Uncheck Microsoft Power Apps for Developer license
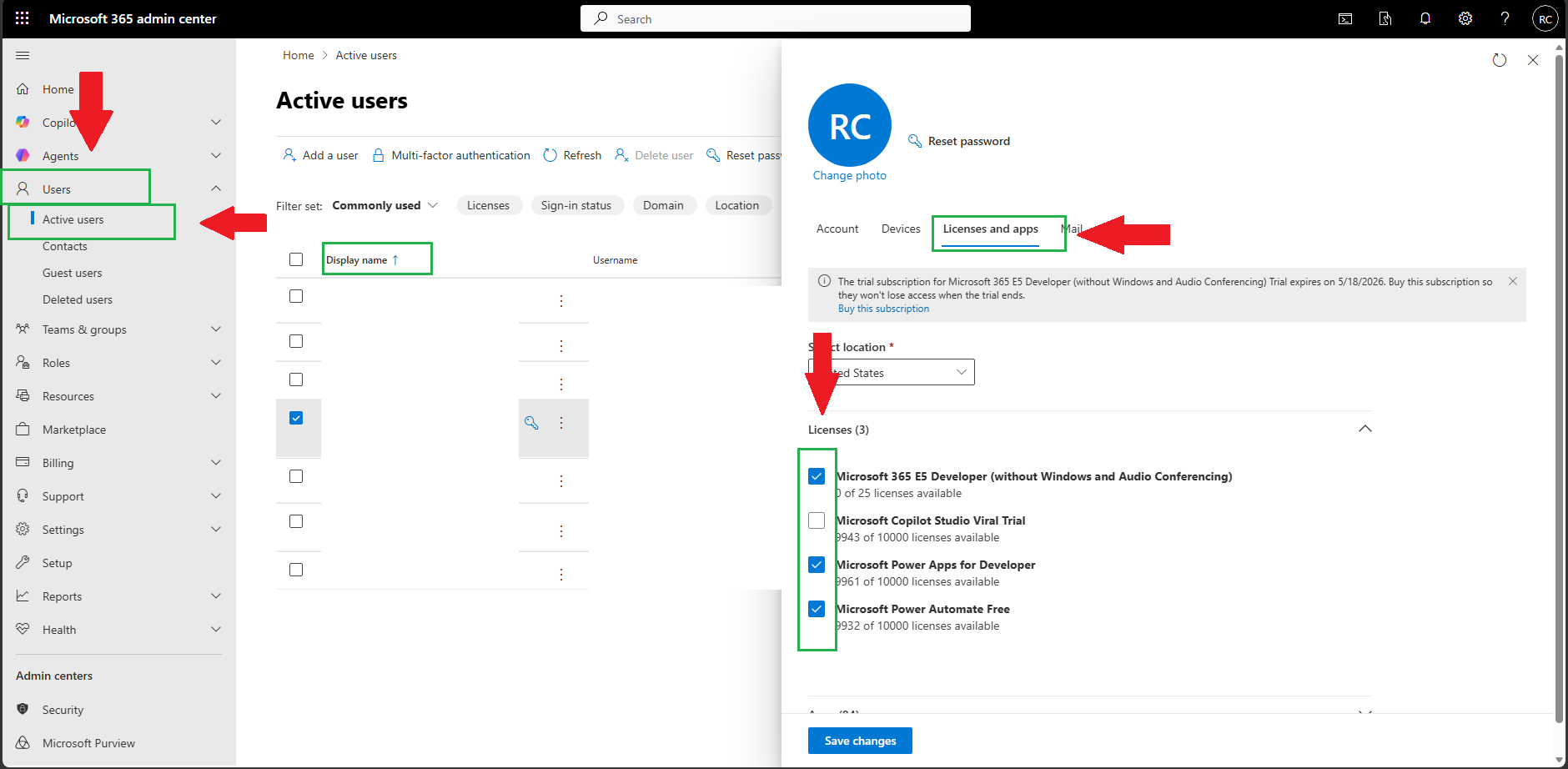The height and width of the screenshot is (769, 1568). pyautogui.click(x=817, y=565)
